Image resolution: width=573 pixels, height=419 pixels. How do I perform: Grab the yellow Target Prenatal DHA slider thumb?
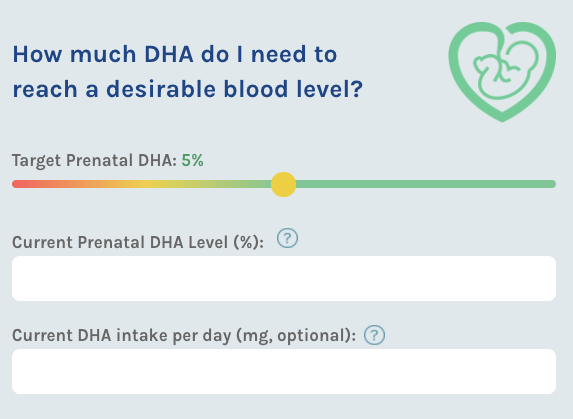(x=283, y=184)
